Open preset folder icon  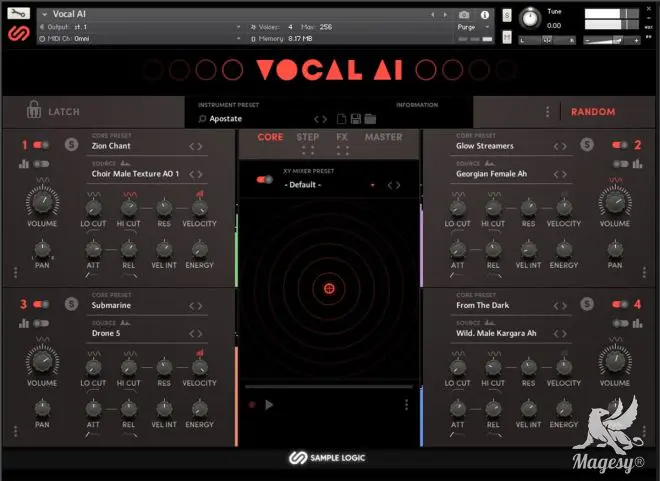coord(370,119)
